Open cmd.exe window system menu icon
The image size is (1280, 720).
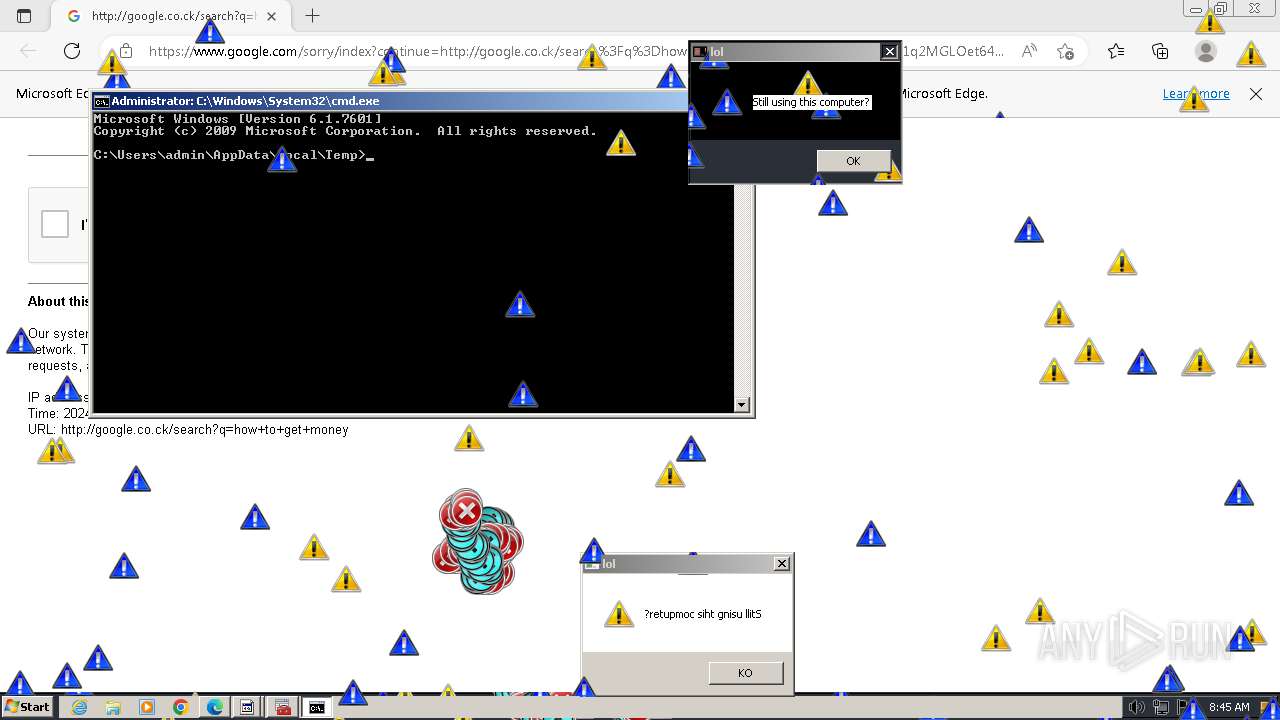click(101, 101)
